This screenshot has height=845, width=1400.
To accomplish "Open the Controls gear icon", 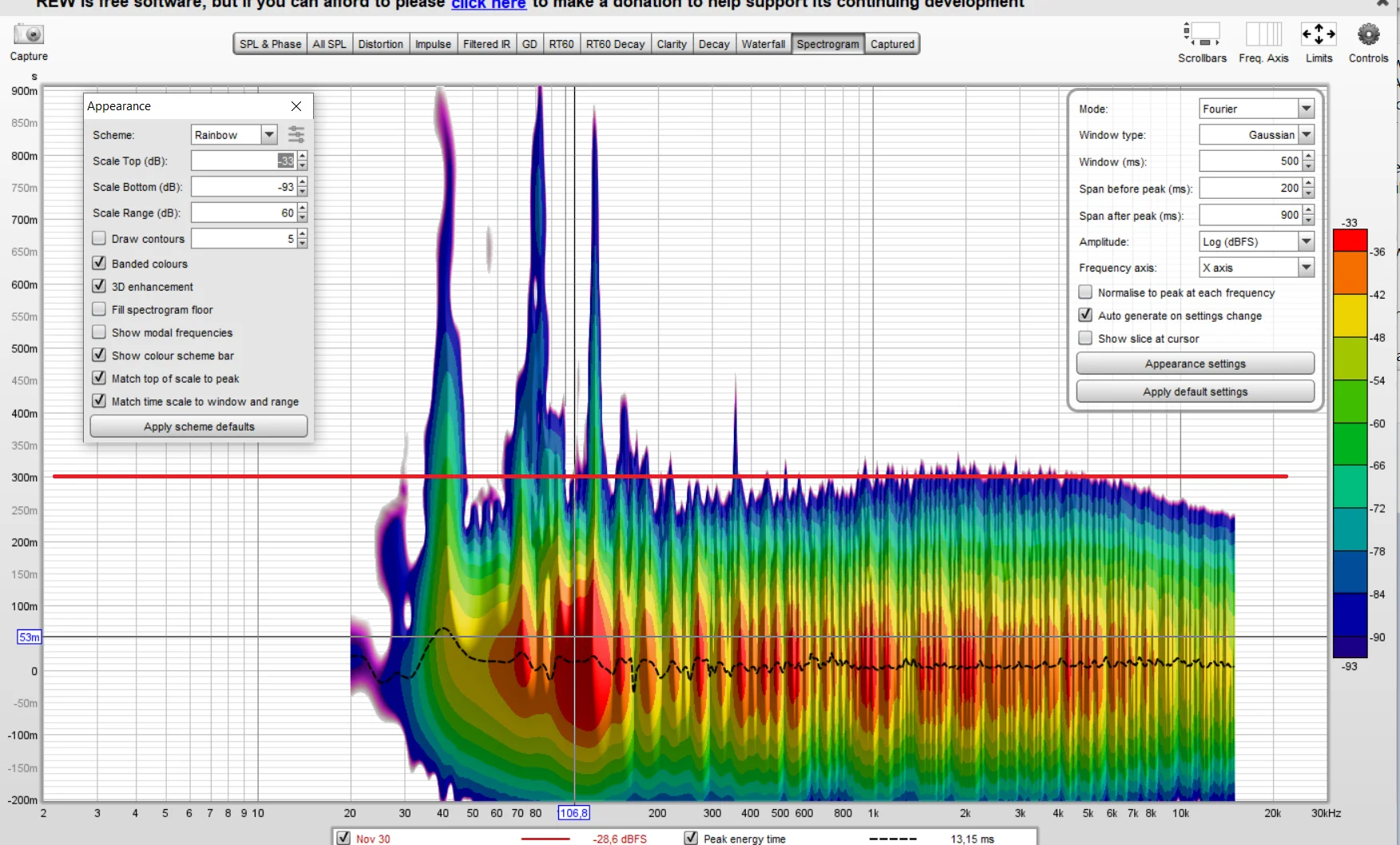I will point(1368,34).
